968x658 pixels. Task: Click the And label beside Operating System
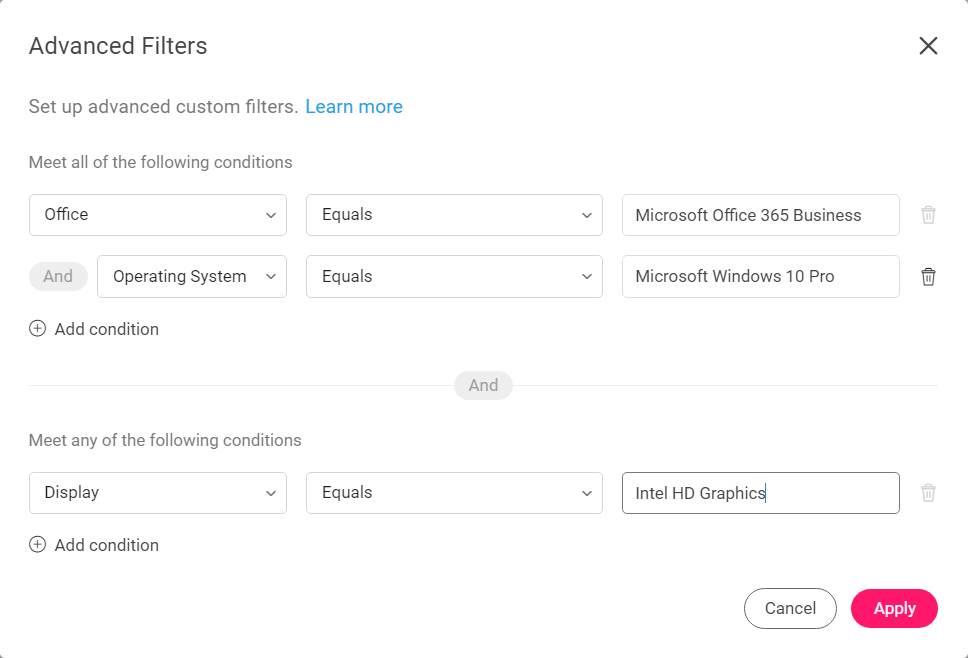58,276
